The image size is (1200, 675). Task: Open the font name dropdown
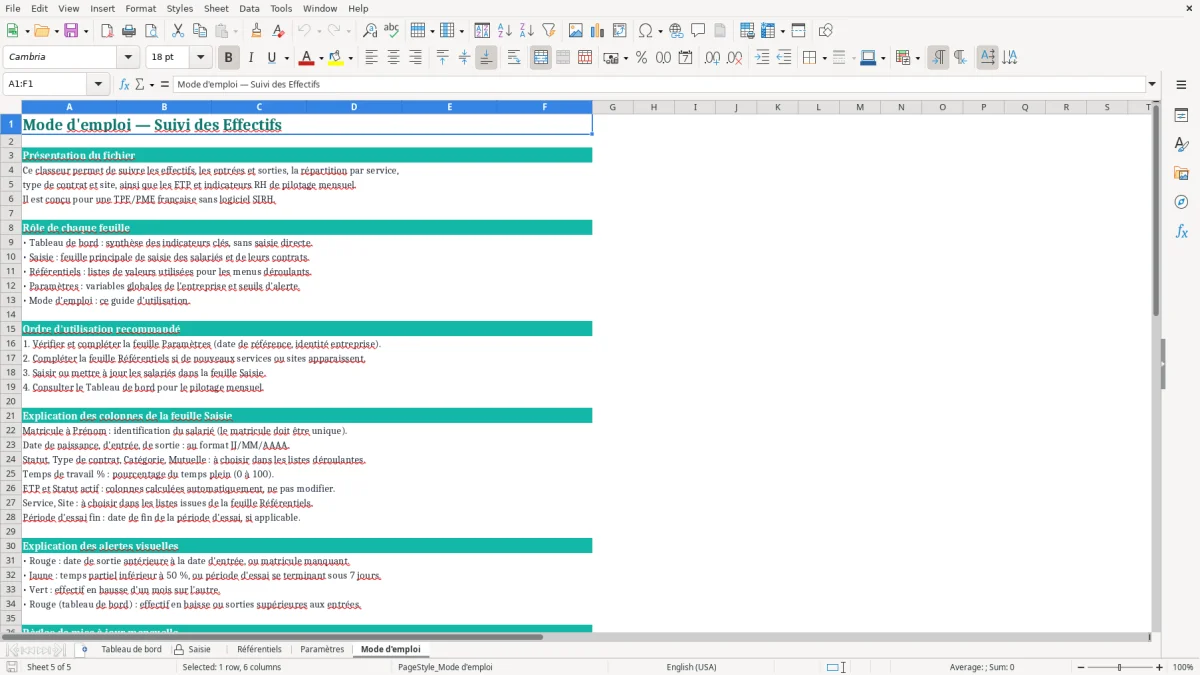pos(127,58)
